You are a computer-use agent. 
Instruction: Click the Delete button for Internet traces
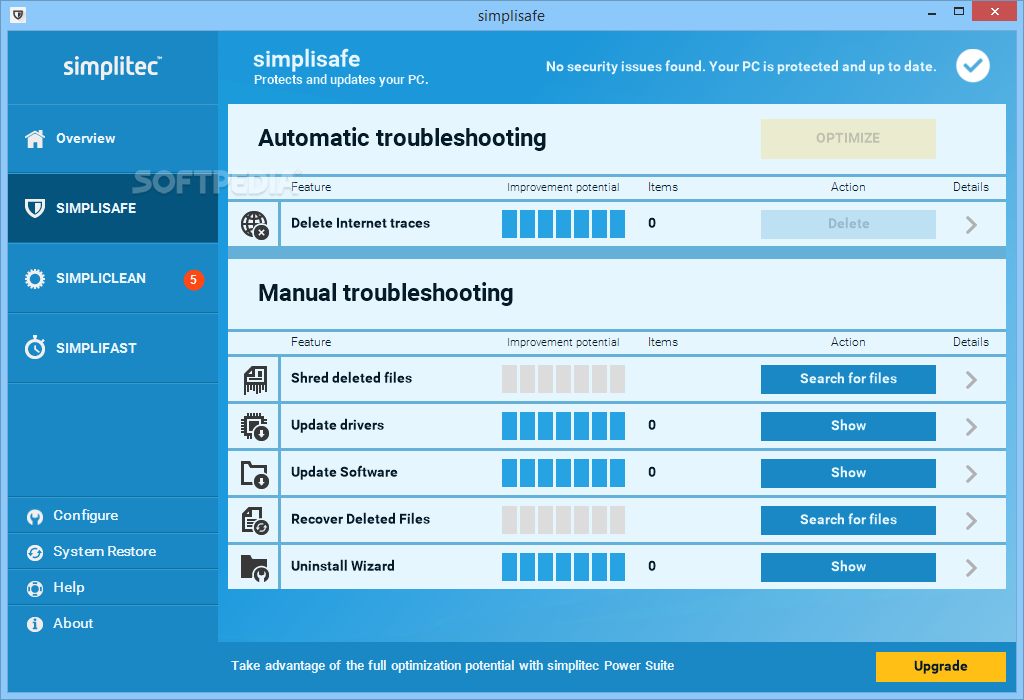pos(848,224)
